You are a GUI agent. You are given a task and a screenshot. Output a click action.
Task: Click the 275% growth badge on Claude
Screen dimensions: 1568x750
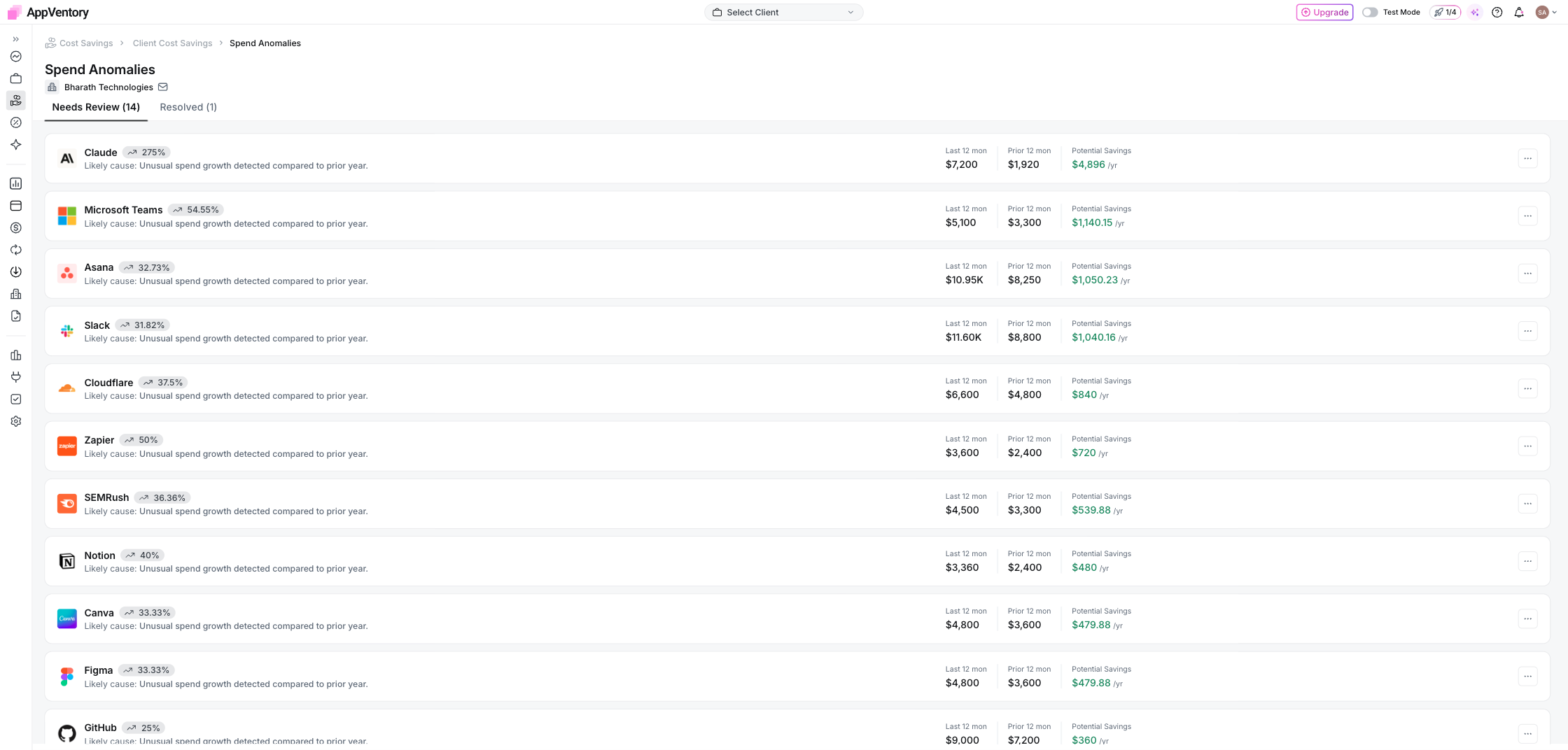pyautogui.click(x=146, y=153)
